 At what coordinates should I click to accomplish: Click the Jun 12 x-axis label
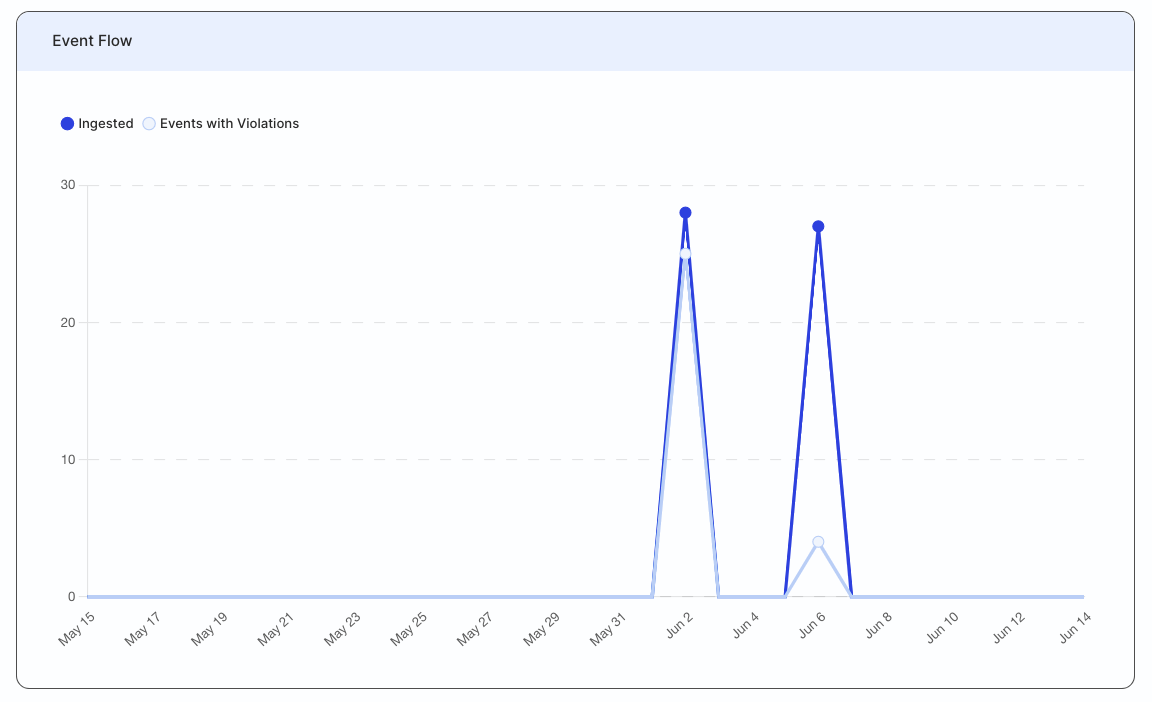pos(1009,628)
